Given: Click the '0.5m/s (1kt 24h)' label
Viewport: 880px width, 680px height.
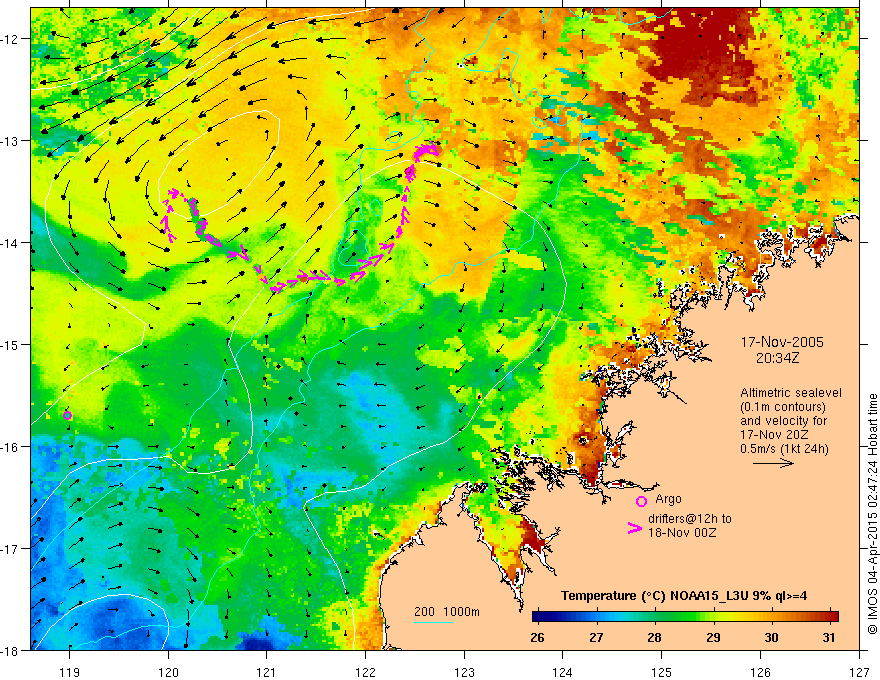Looking at the screenshot, I should (784, 449).
